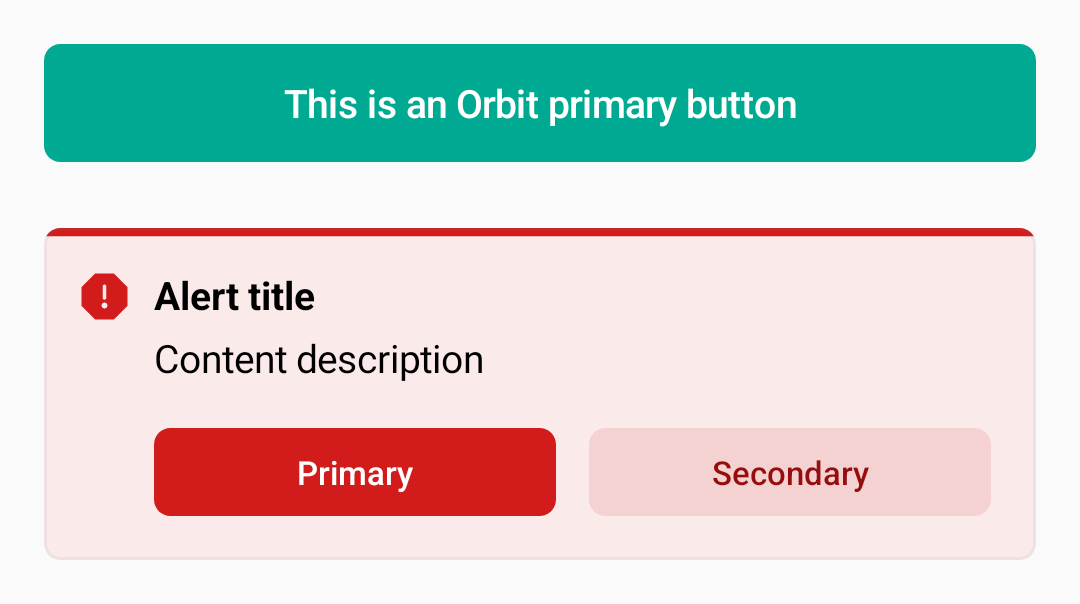Select the Content description text

click(318, 359)
